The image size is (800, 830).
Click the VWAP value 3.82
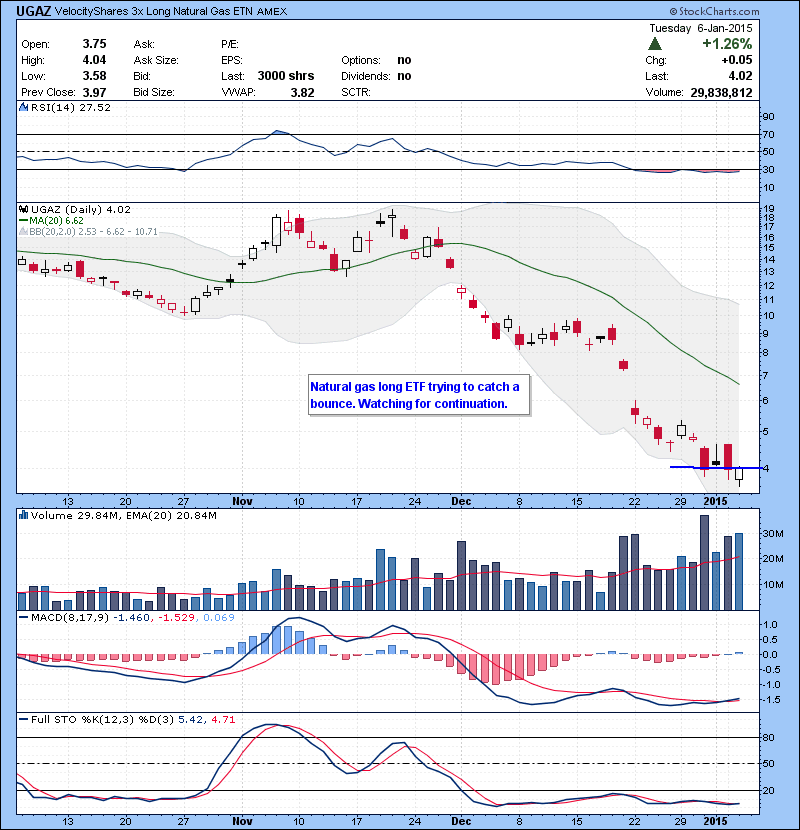pos(302,93)
